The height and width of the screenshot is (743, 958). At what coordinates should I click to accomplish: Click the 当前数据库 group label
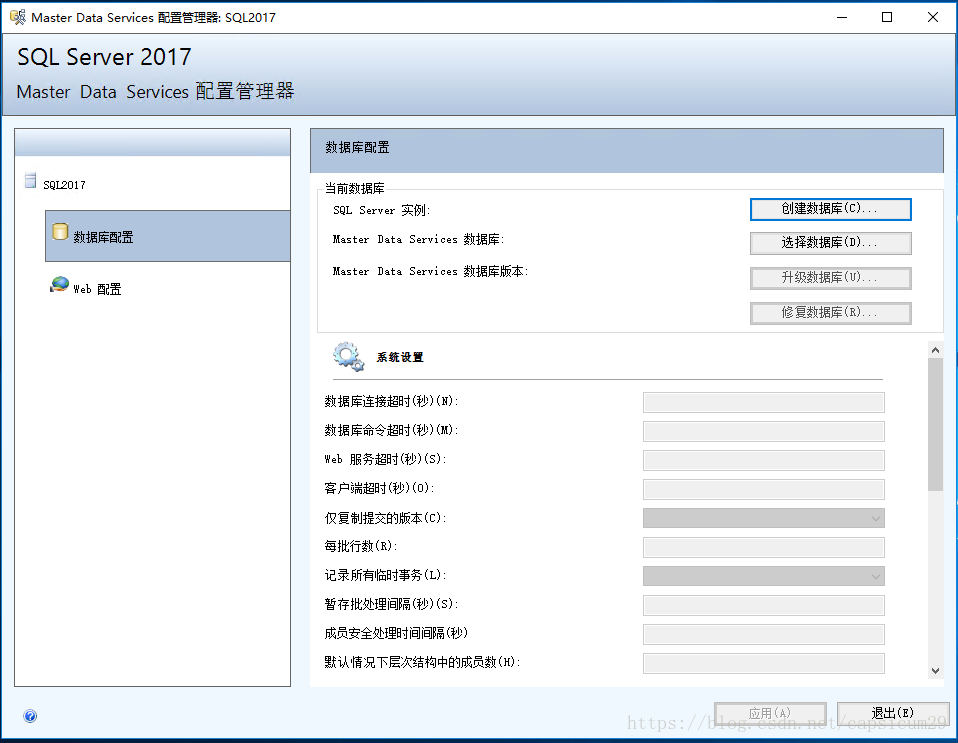[x=354, y=188]
